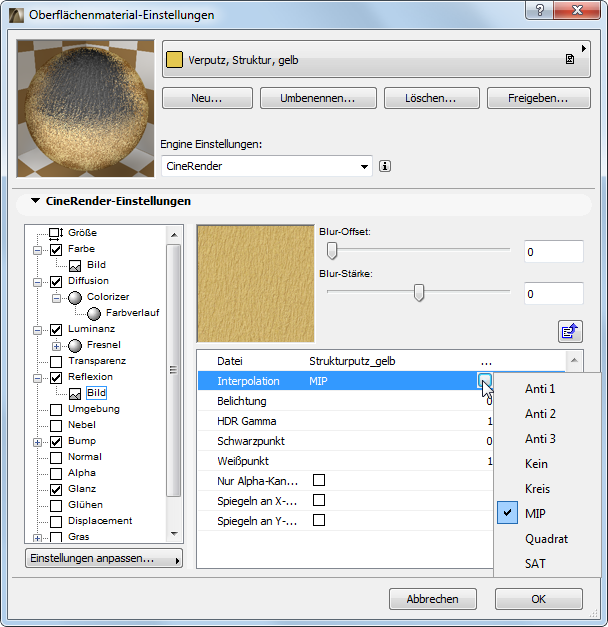Choose Kreis interpolation option

pos(547,489)
